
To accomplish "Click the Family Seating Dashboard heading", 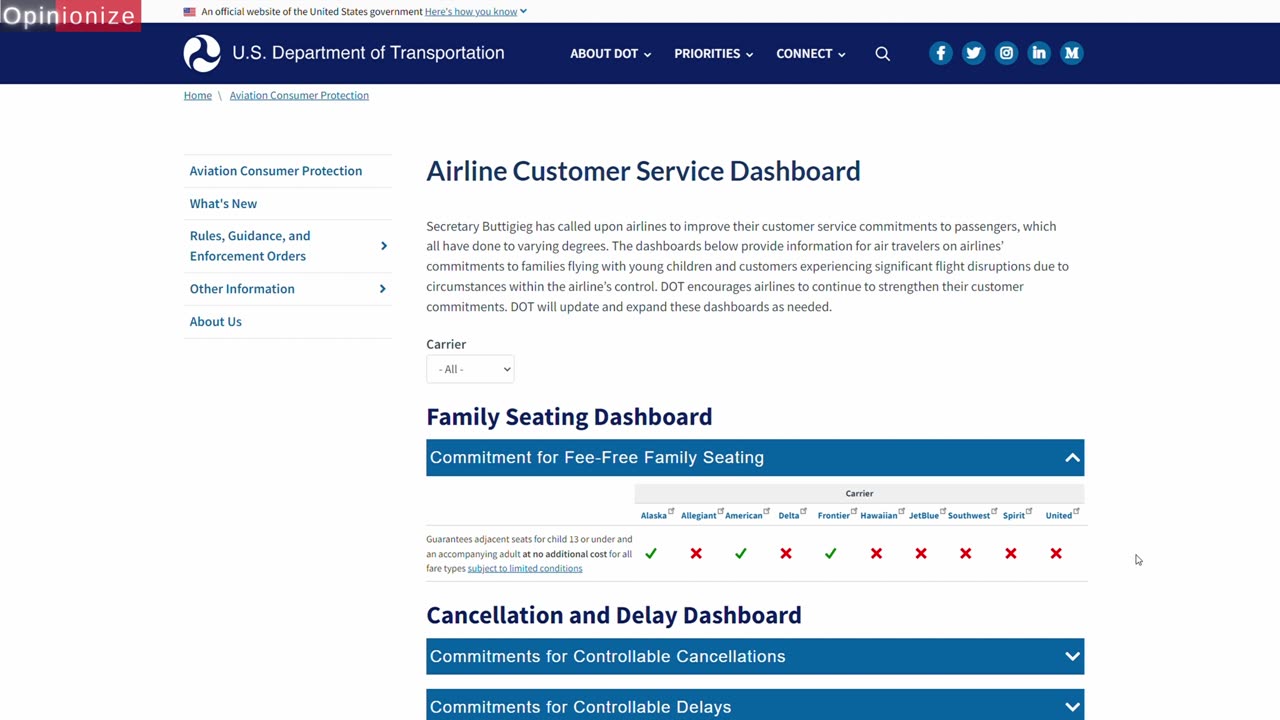I will coord(569,416).
